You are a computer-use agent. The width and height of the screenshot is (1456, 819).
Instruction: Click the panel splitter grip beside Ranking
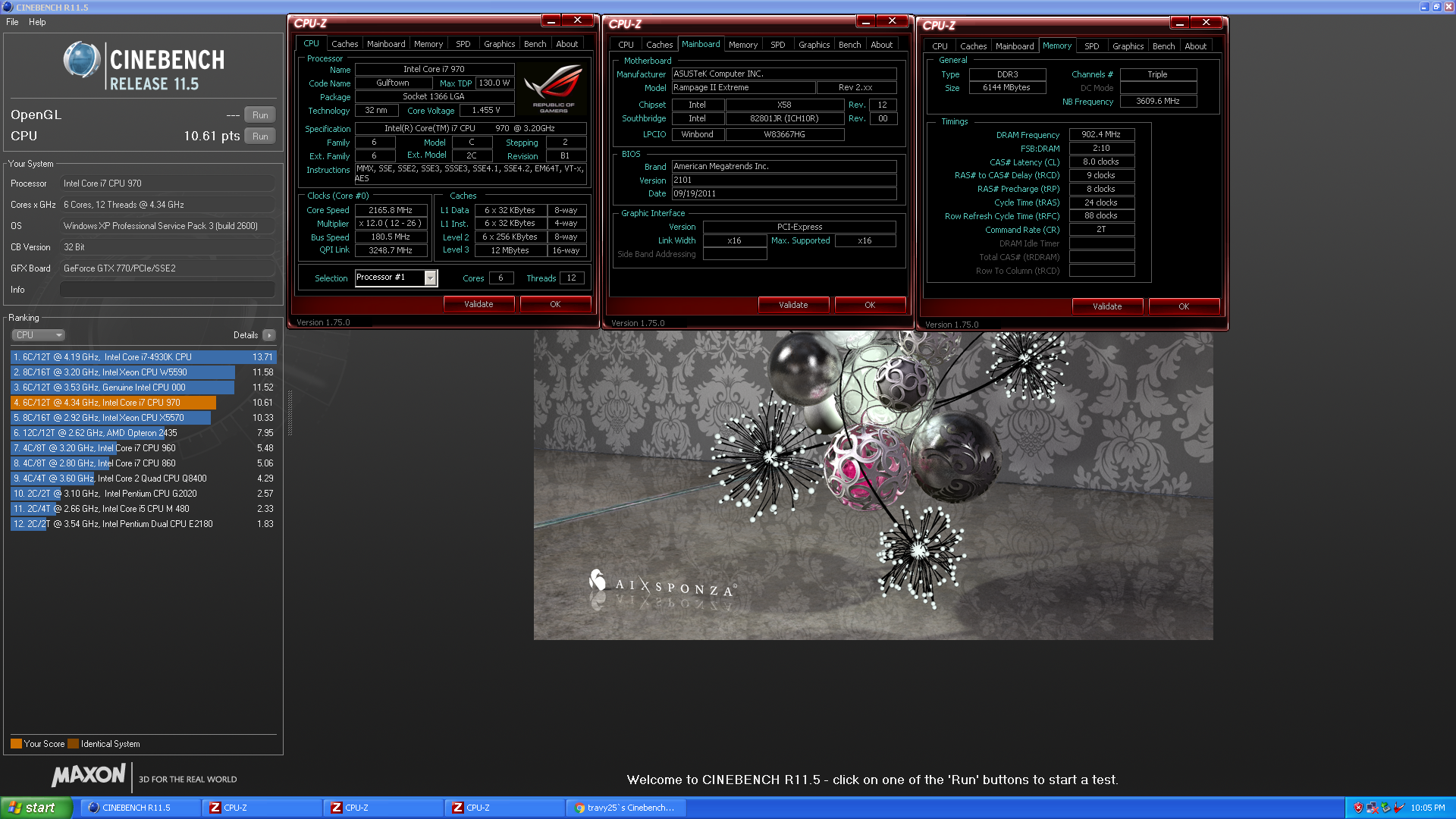[x=289, y=413]
